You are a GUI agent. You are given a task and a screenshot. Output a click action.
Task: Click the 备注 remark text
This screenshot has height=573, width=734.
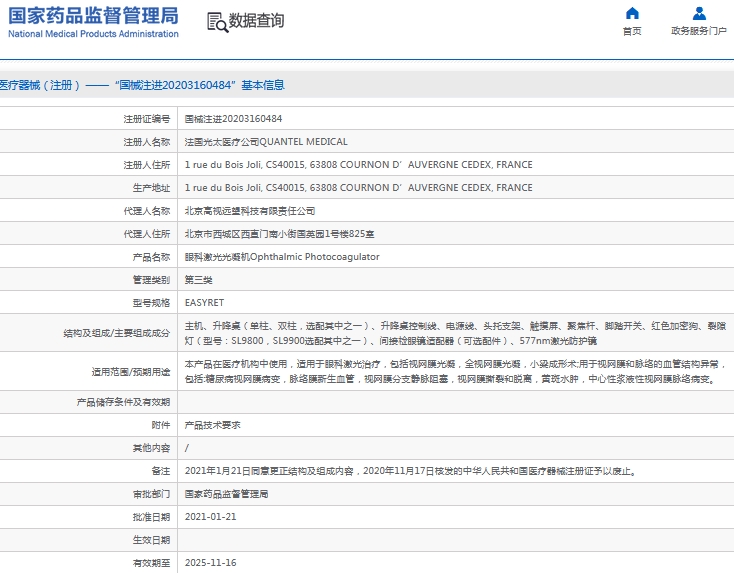coord(411,471)
